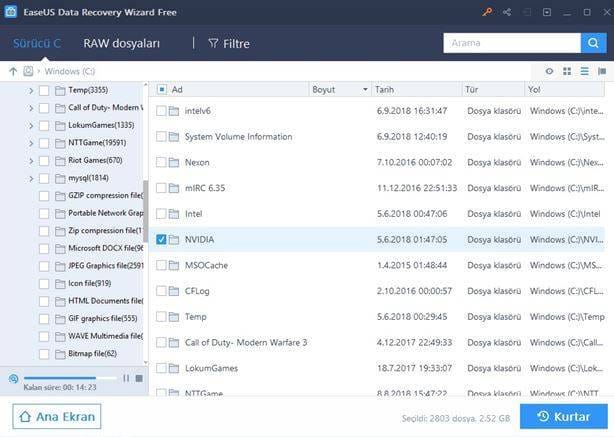Click the breadcrumb chevron before Windows (C:)
This screenshot has height=437, width=614.
click(38, 71)
